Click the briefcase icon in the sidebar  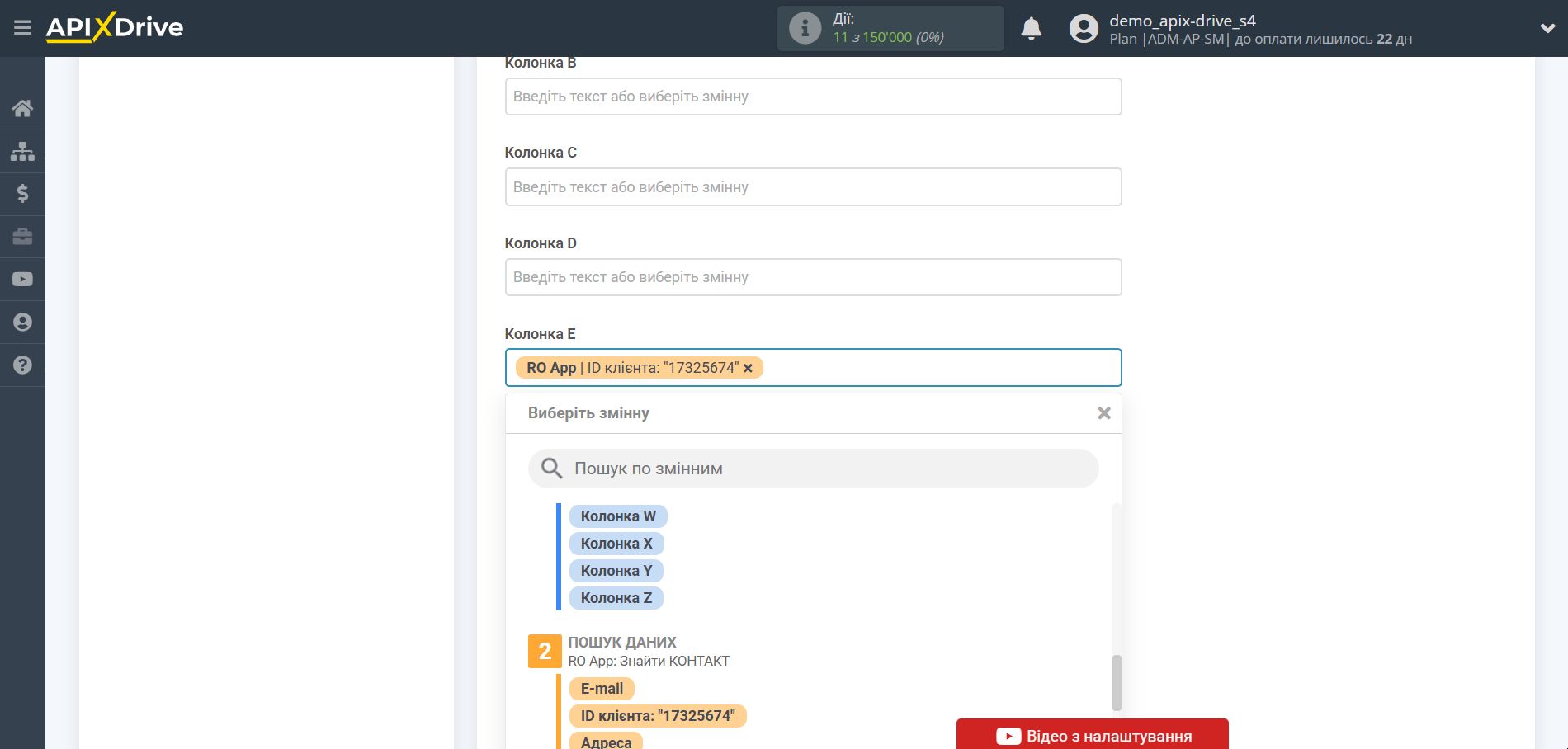(x=22, y=237)
